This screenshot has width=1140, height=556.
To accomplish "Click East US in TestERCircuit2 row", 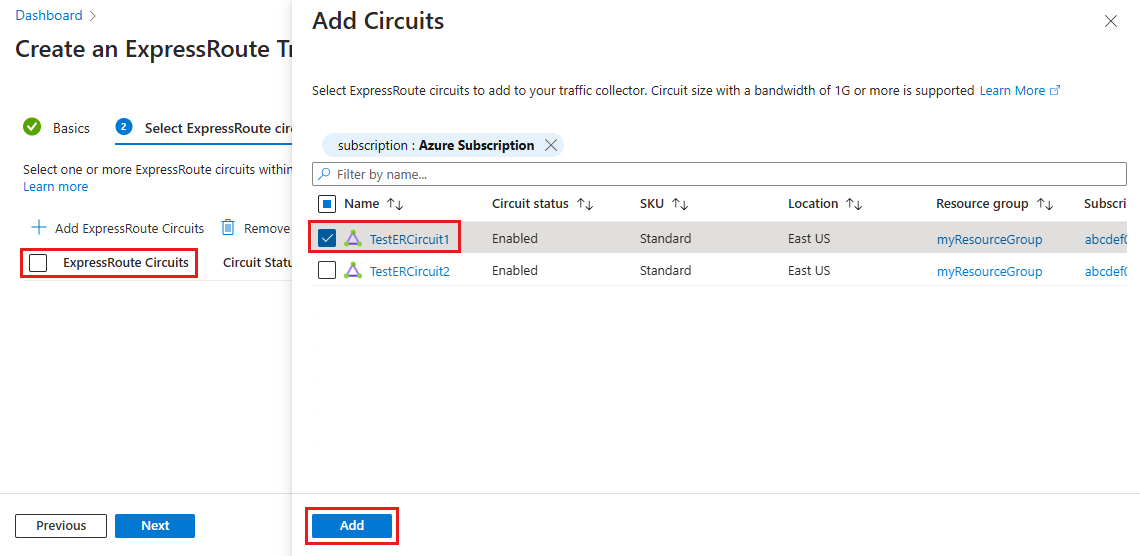I will click(809, 270).
